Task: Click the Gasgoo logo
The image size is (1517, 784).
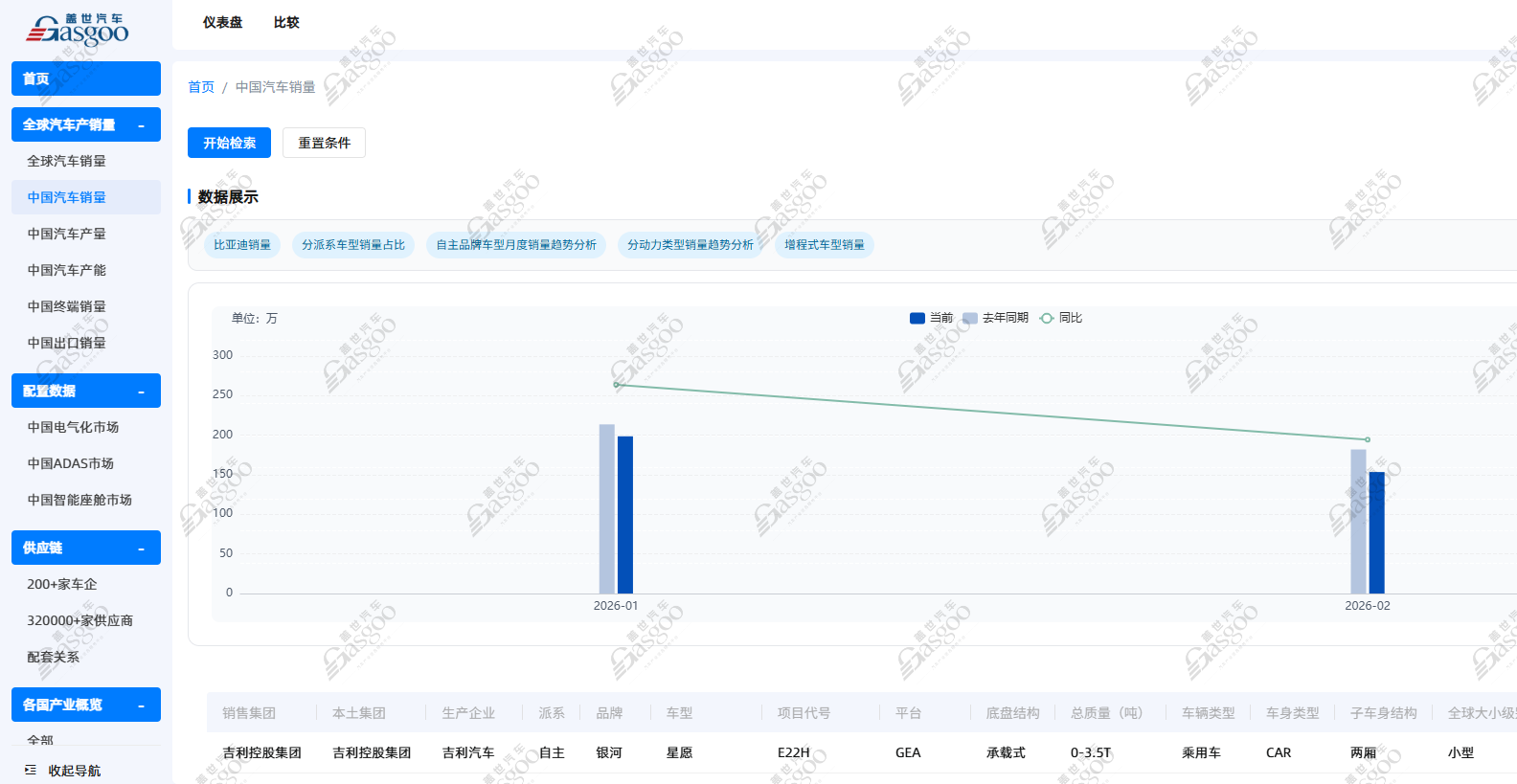Action: coord(78,30)
